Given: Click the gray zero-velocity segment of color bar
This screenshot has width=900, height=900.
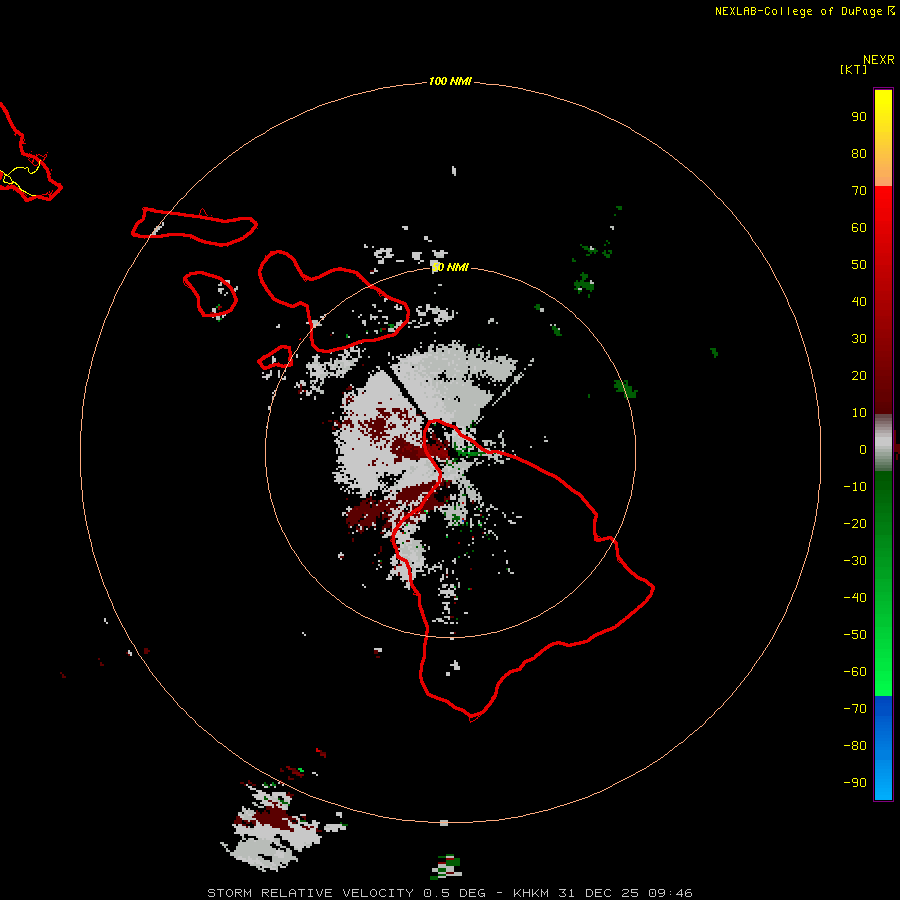Looking at the screenshot, I should [883, 443].
